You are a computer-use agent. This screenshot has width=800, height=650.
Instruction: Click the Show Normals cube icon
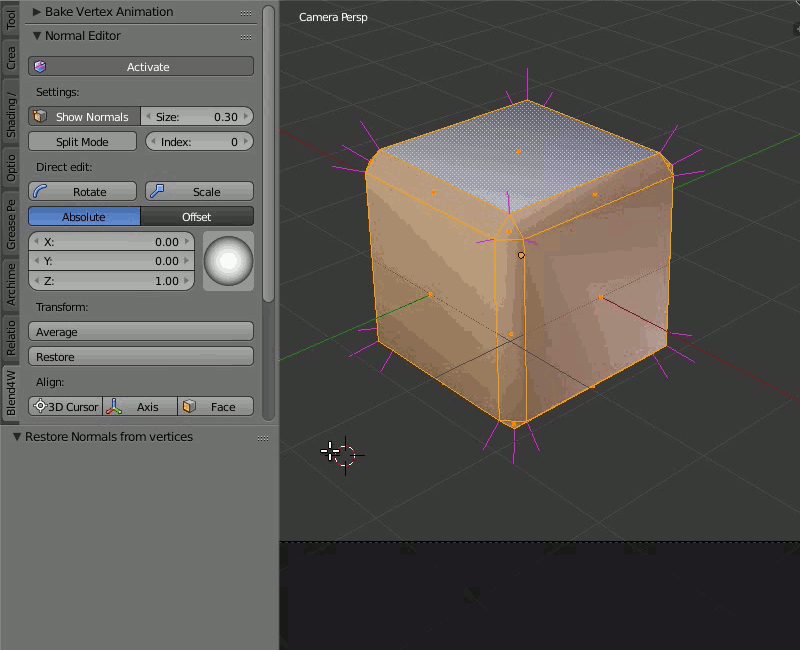point(40,116)
